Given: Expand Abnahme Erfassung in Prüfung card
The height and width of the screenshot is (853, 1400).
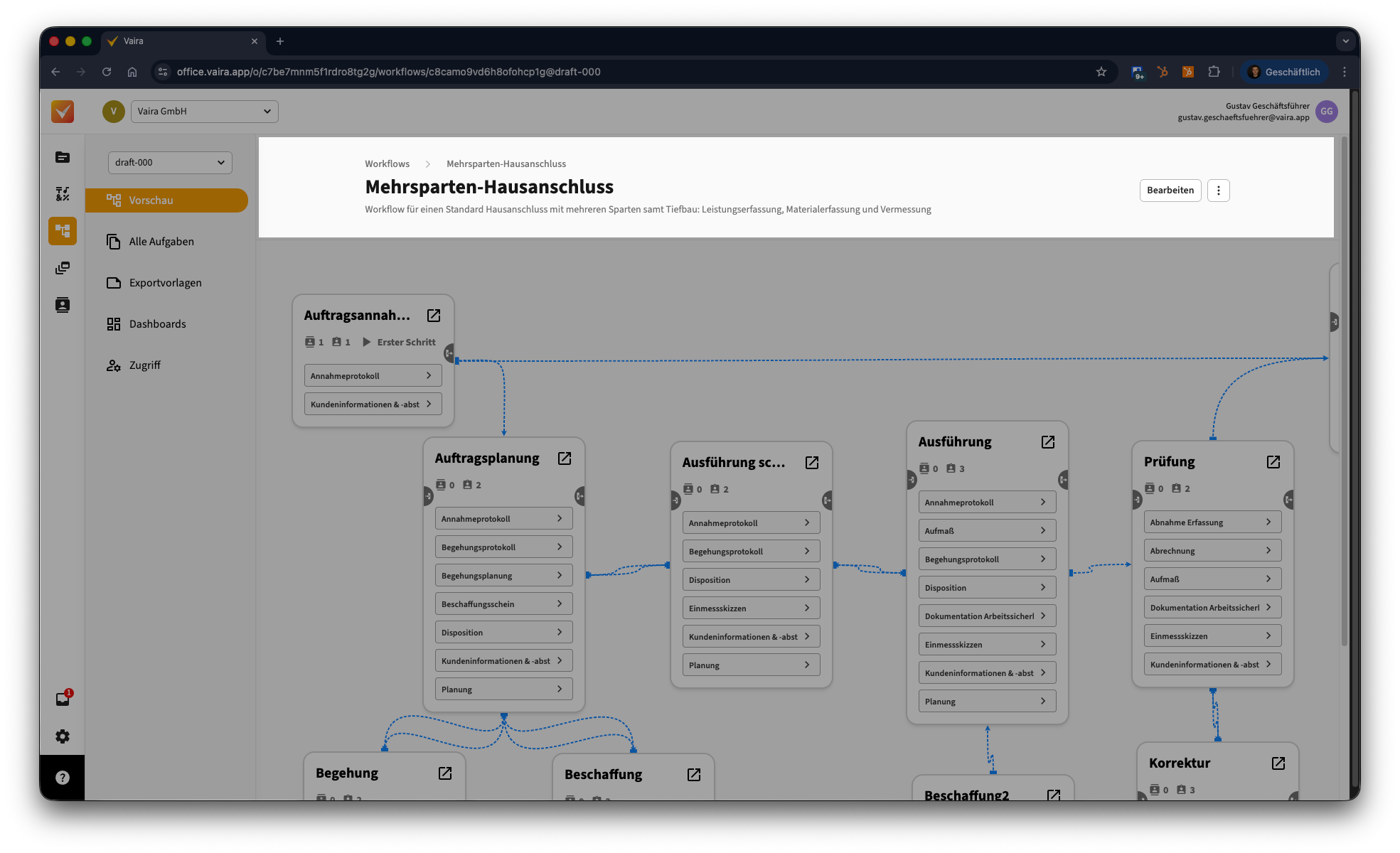Looking at the screenshot, I should 1212,522.
